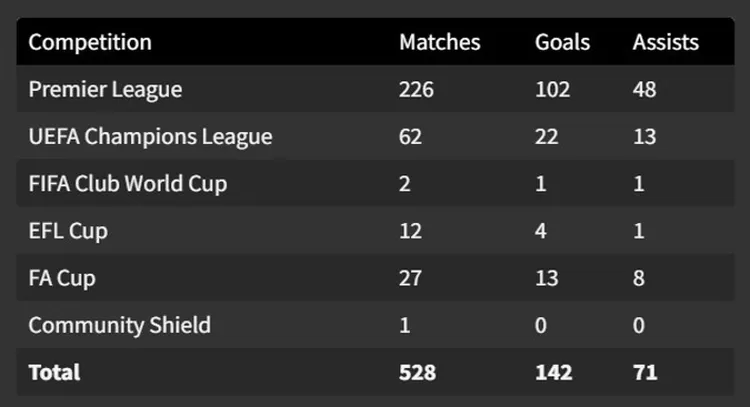The image size is (750, 407).
Task: Click the bold Total row label
Action: click(x=54, y=372)
